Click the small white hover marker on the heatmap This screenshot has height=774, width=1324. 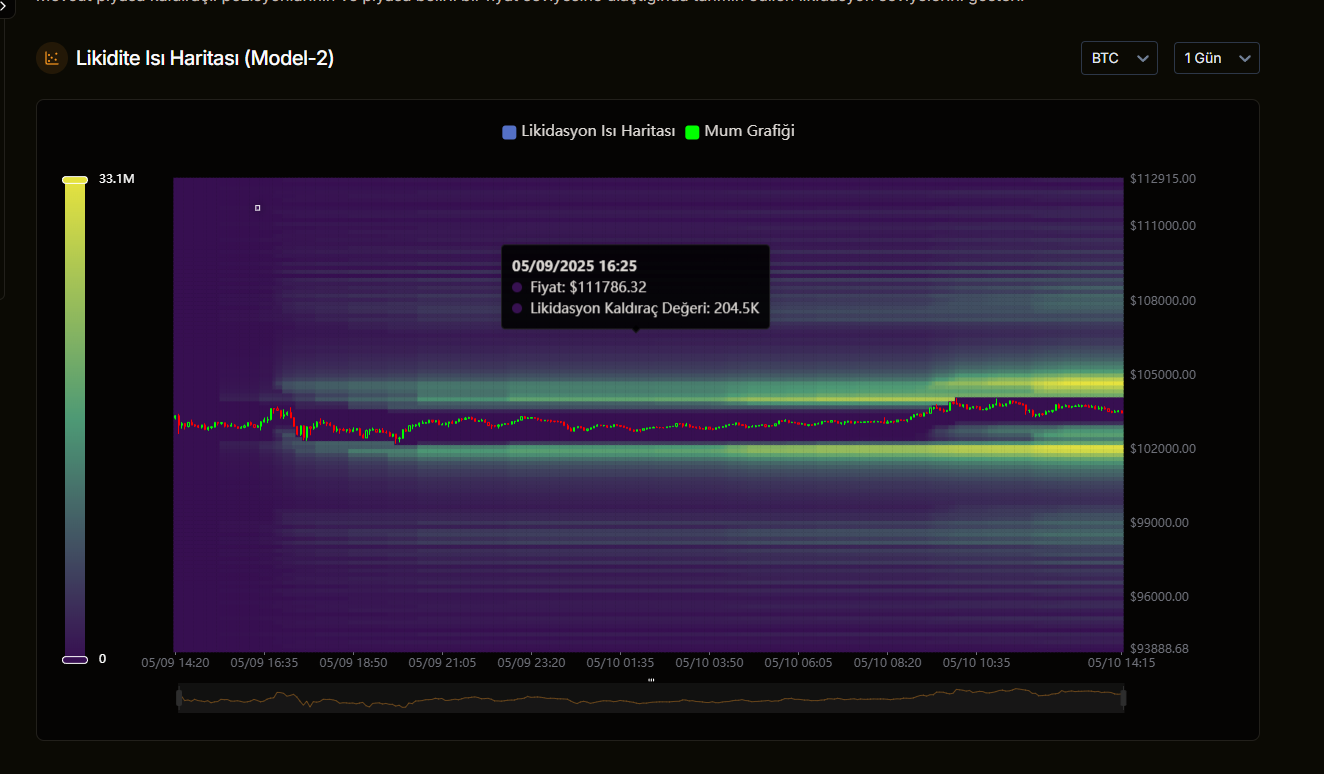click(x=258, y=208)
